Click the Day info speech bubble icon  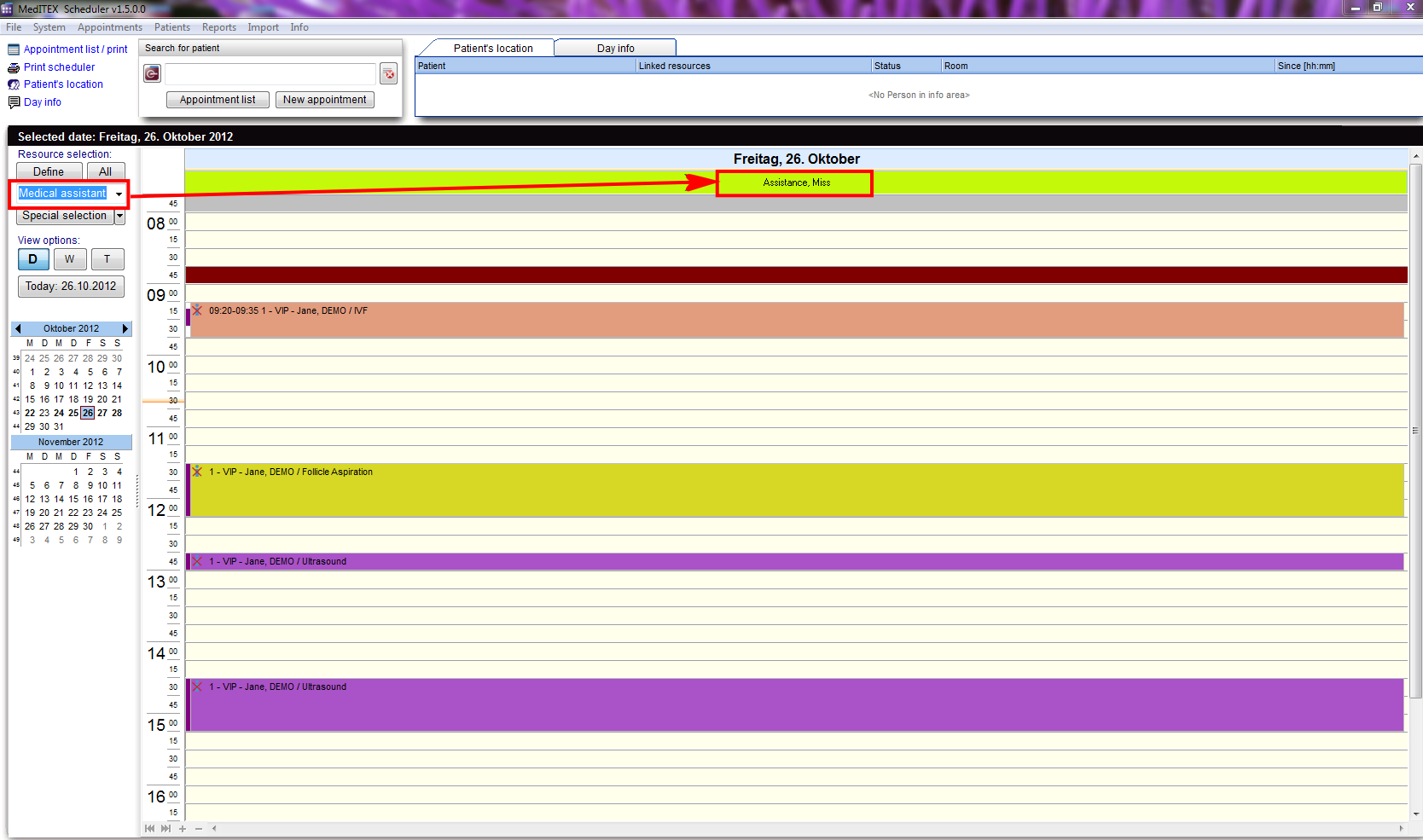tap(14, 102)
